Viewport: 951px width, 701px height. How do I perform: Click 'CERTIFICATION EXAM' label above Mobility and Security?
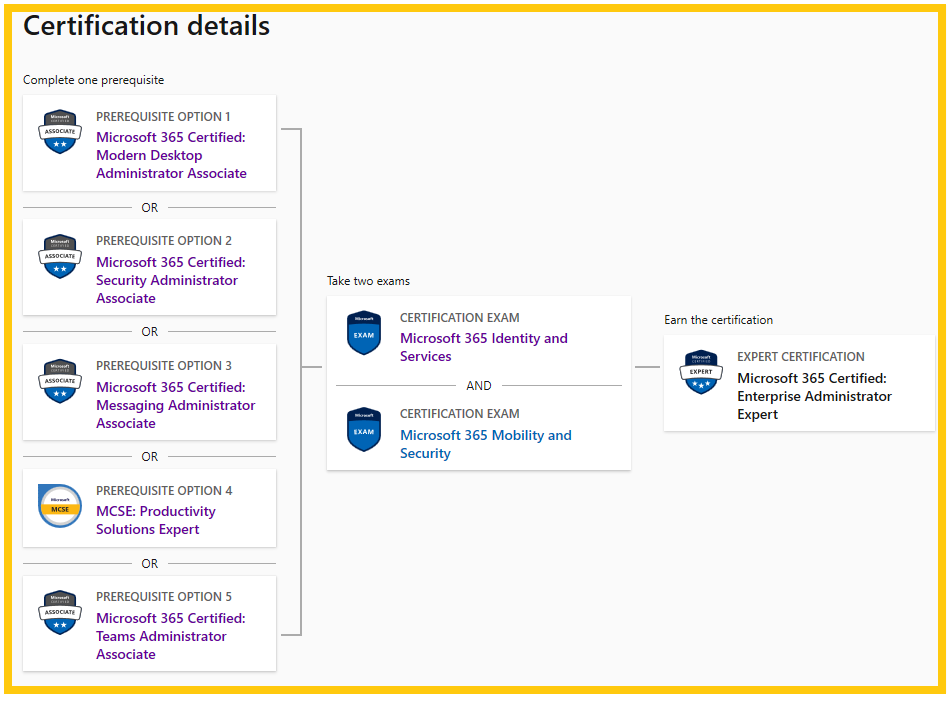(x=460, y=414)
